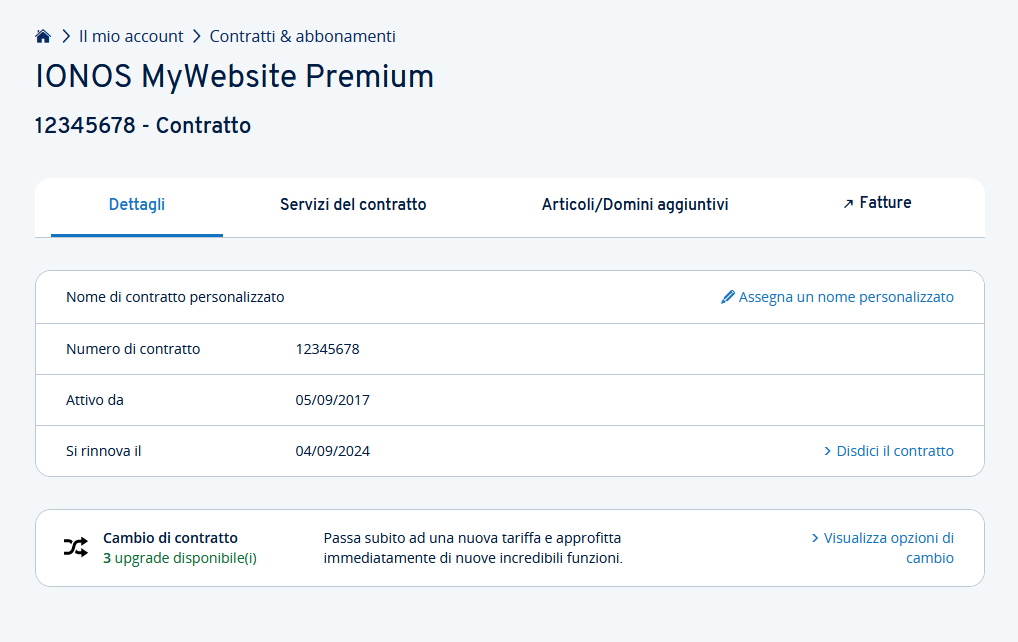This screenshot has height=642, width=1018.
Task: Click 'IONOS MyWebsite Premium' page title
Action: (234, 77)
